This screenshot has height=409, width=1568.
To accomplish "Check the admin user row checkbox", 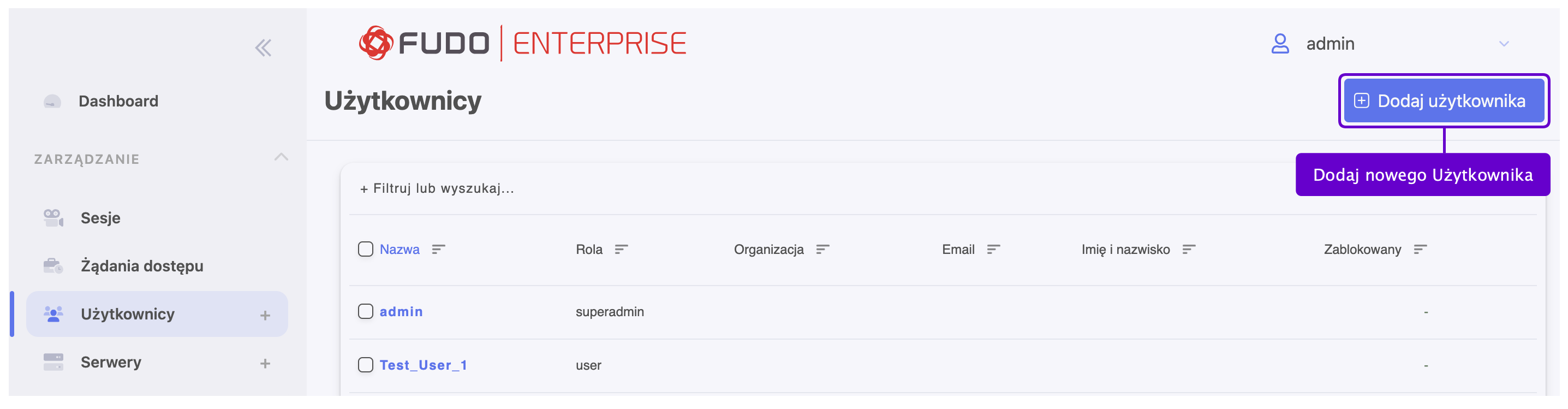I will 365,312.
